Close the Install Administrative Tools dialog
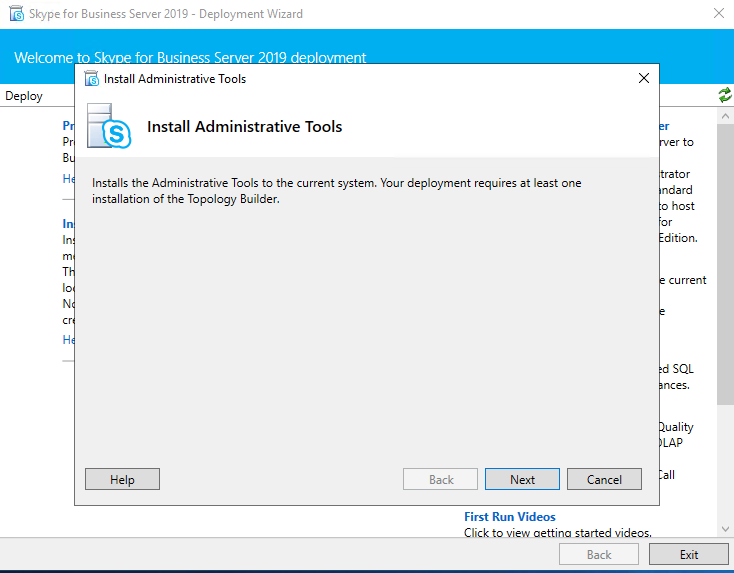Image resolution: width=734 pixels, height=573 pixels. pos(643,78)
